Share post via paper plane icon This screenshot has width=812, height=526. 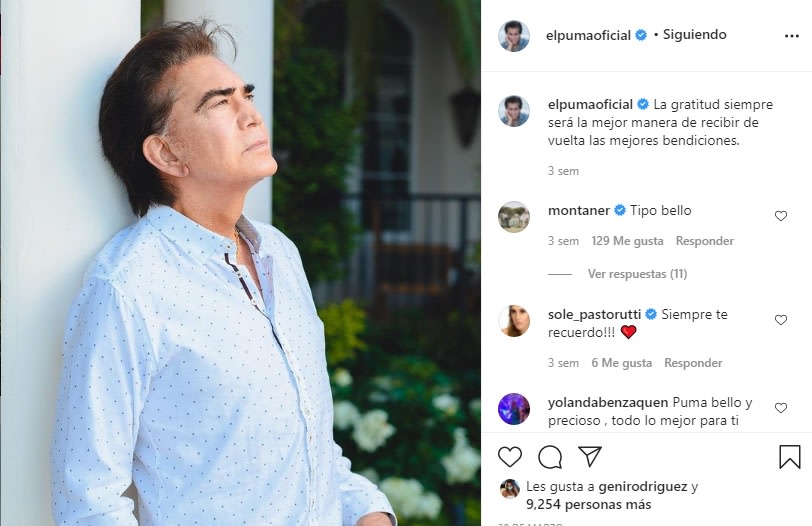pyautogui.click(x=590, y=457)
